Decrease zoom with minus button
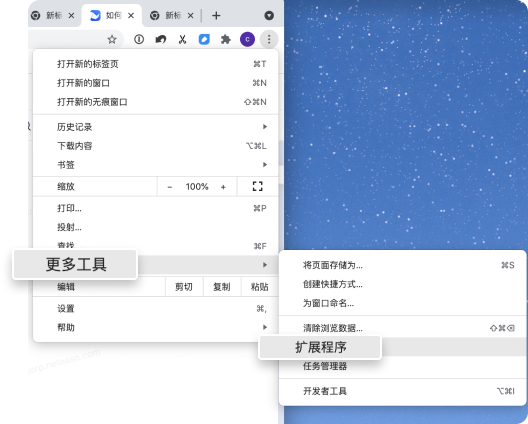The height and width of the screenshot is (424, 528). click(170, 187)
